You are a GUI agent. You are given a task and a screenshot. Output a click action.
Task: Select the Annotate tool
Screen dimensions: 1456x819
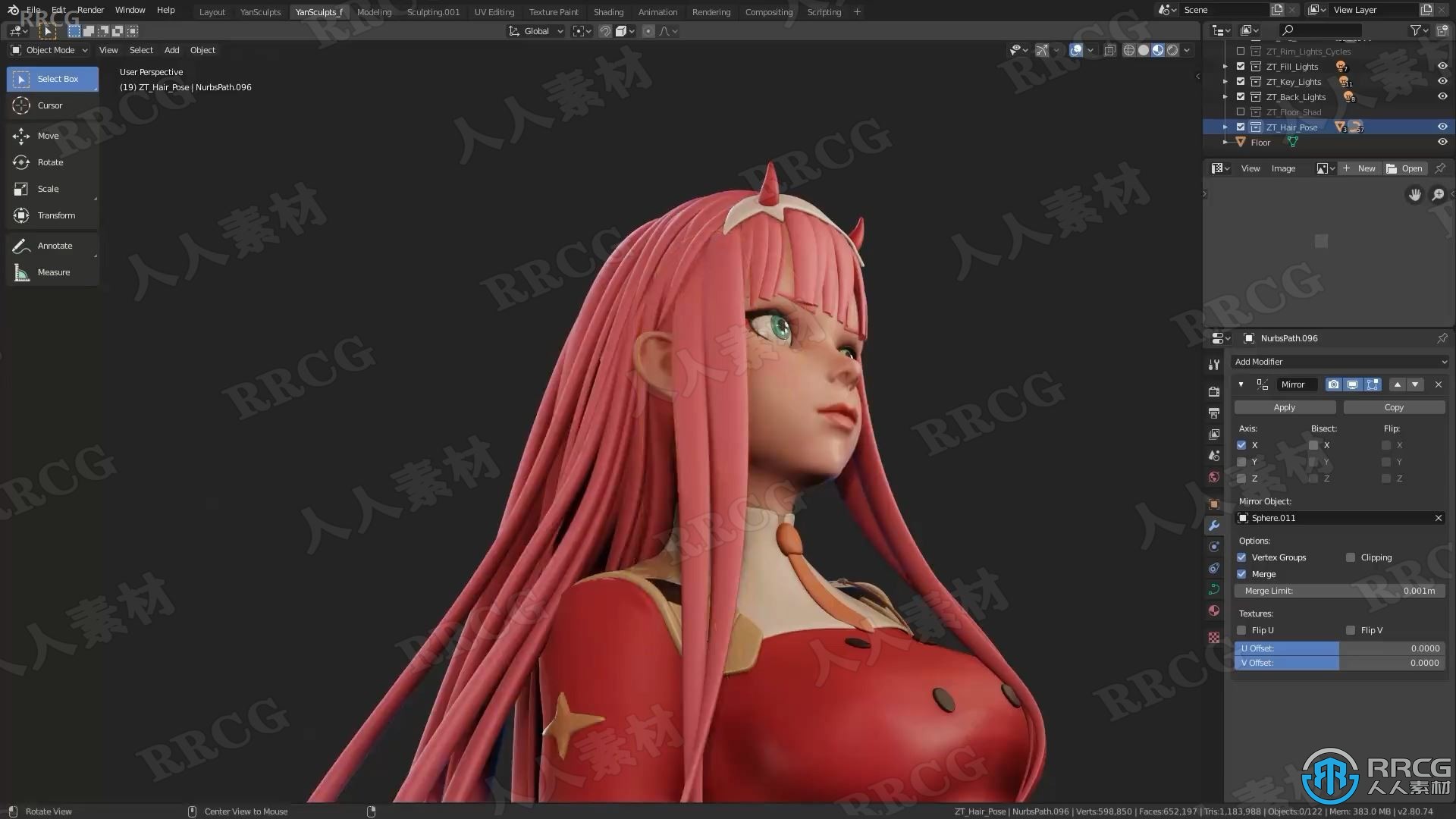52,246
